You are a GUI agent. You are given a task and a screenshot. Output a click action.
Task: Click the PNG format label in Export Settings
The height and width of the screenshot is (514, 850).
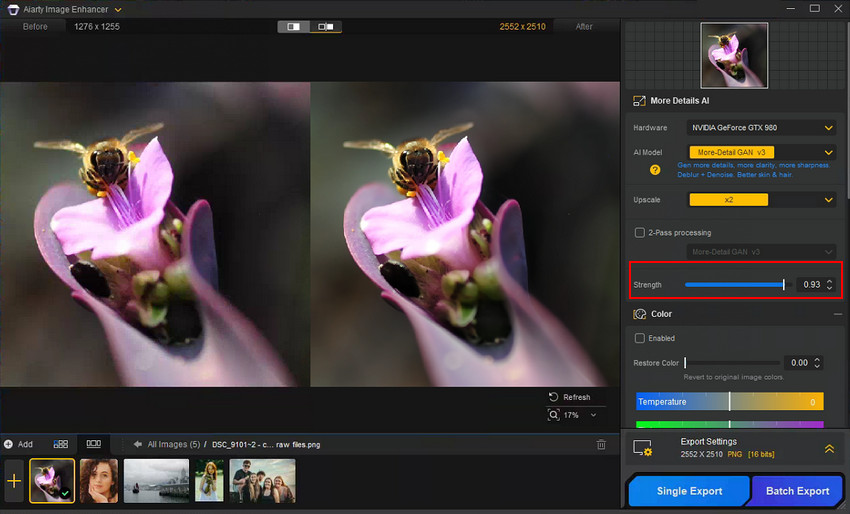tap(735, 454)
